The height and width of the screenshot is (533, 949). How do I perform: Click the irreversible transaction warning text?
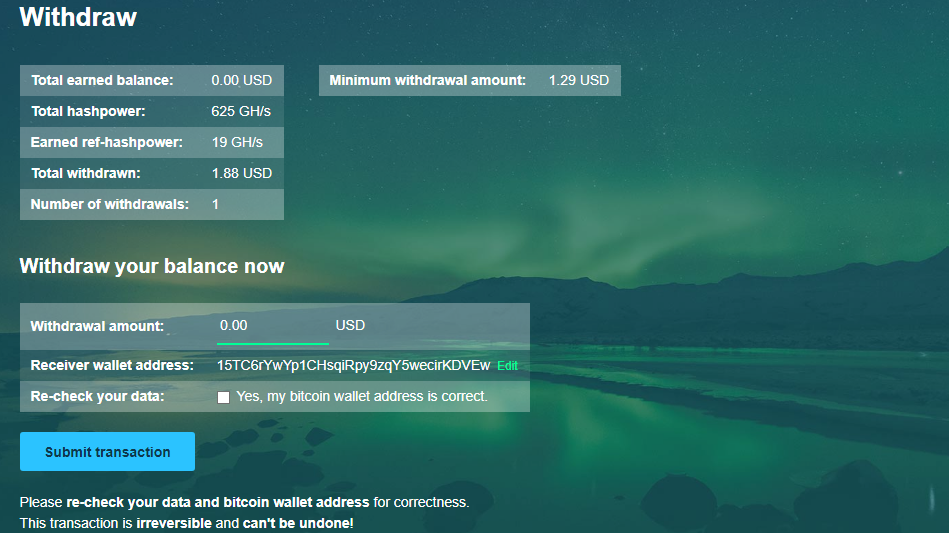[x=186, y=523]
